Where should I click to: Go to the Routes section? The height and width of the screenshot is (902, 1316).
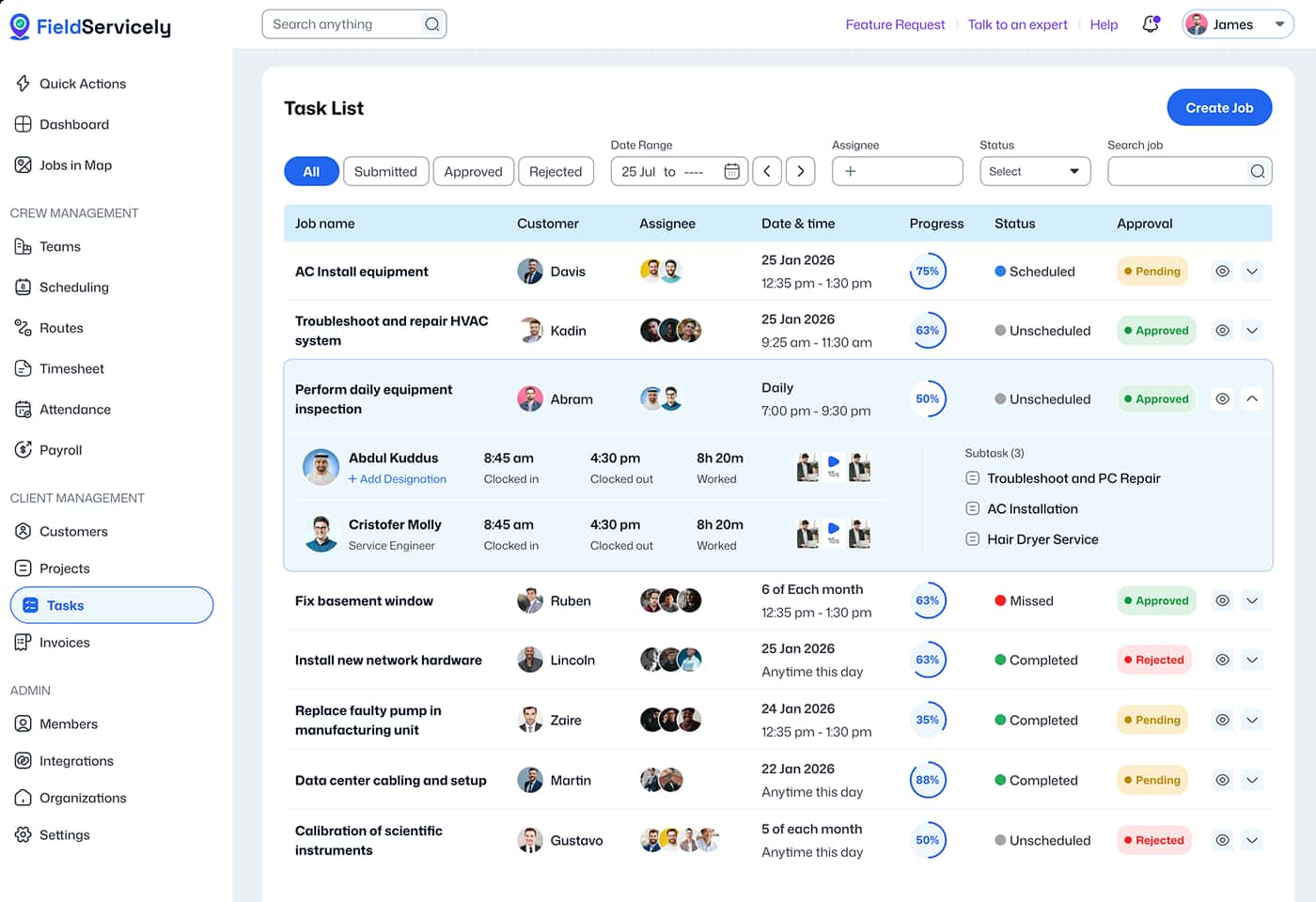point(62,327)
